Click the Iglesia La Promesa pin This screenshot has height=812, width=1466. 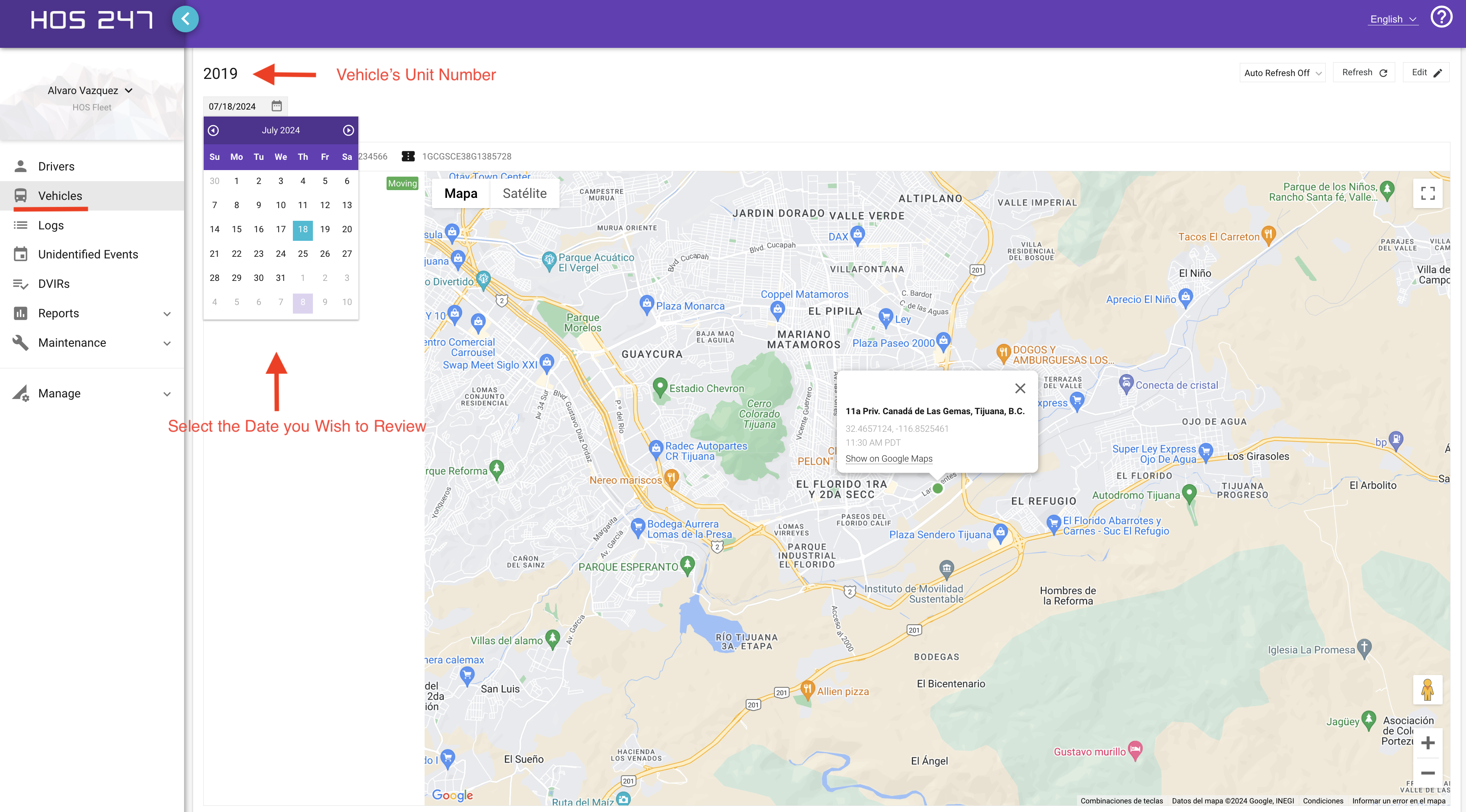(1364, 648)
